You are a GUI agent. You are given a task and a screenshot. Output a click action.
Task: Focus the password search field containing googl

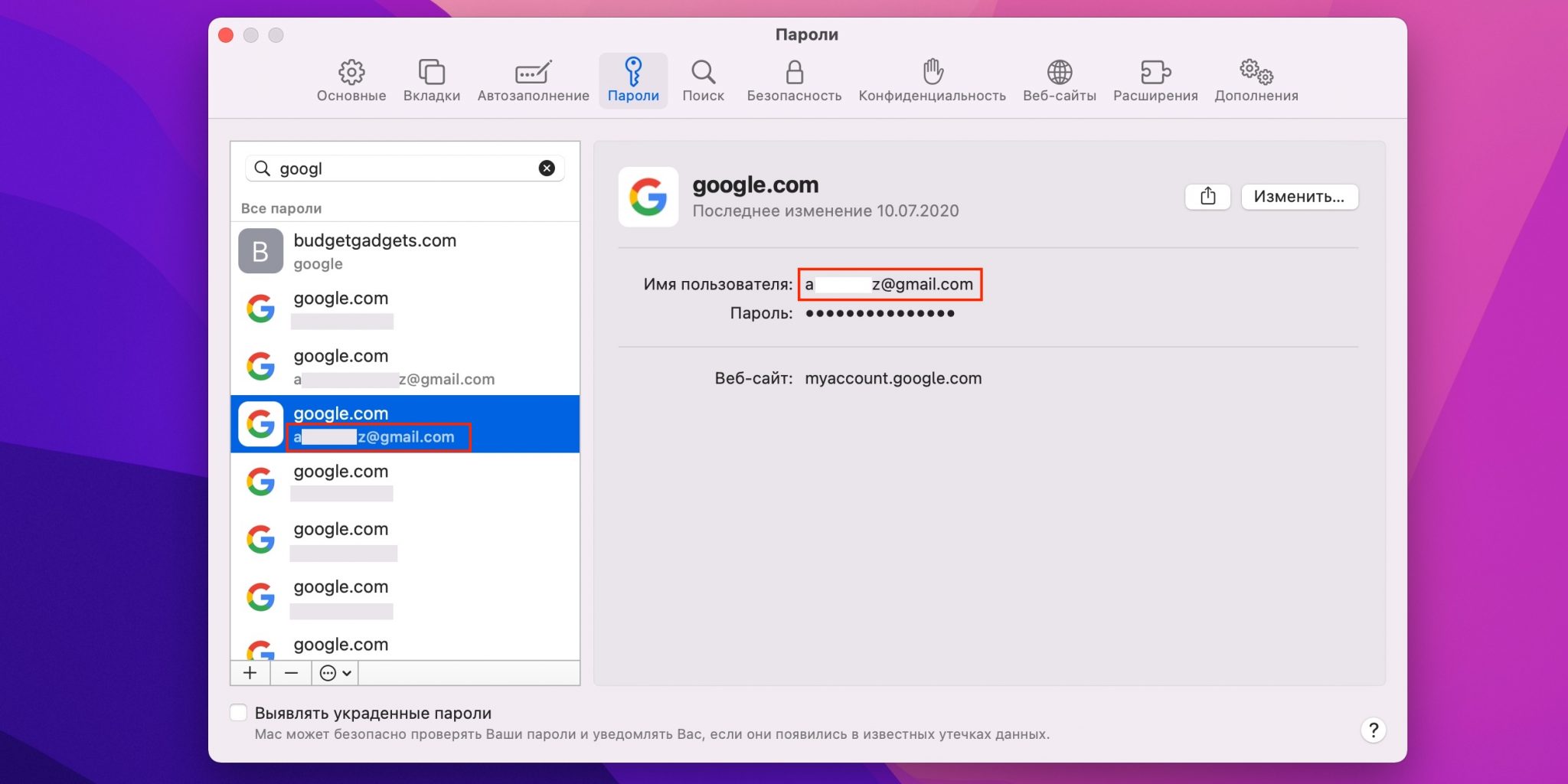coord(405,168)
